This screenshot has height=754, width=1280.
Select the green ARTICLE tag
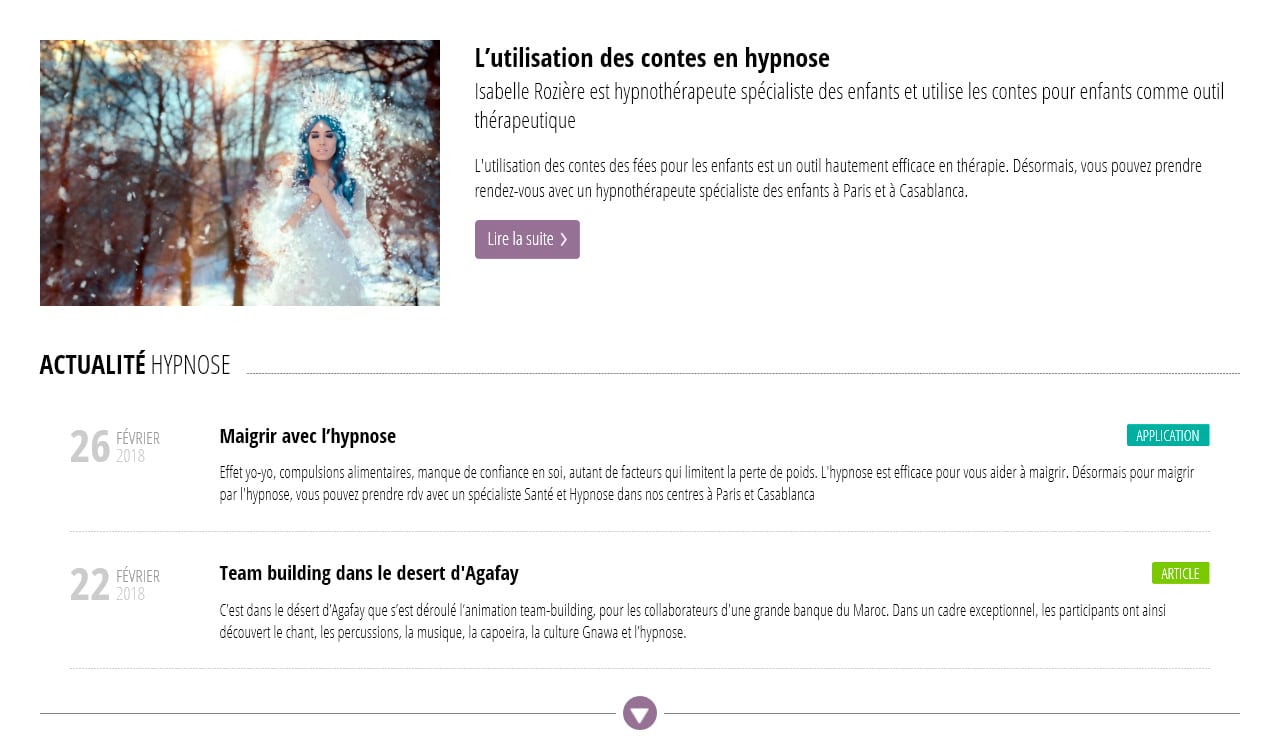coord(1180,573)
